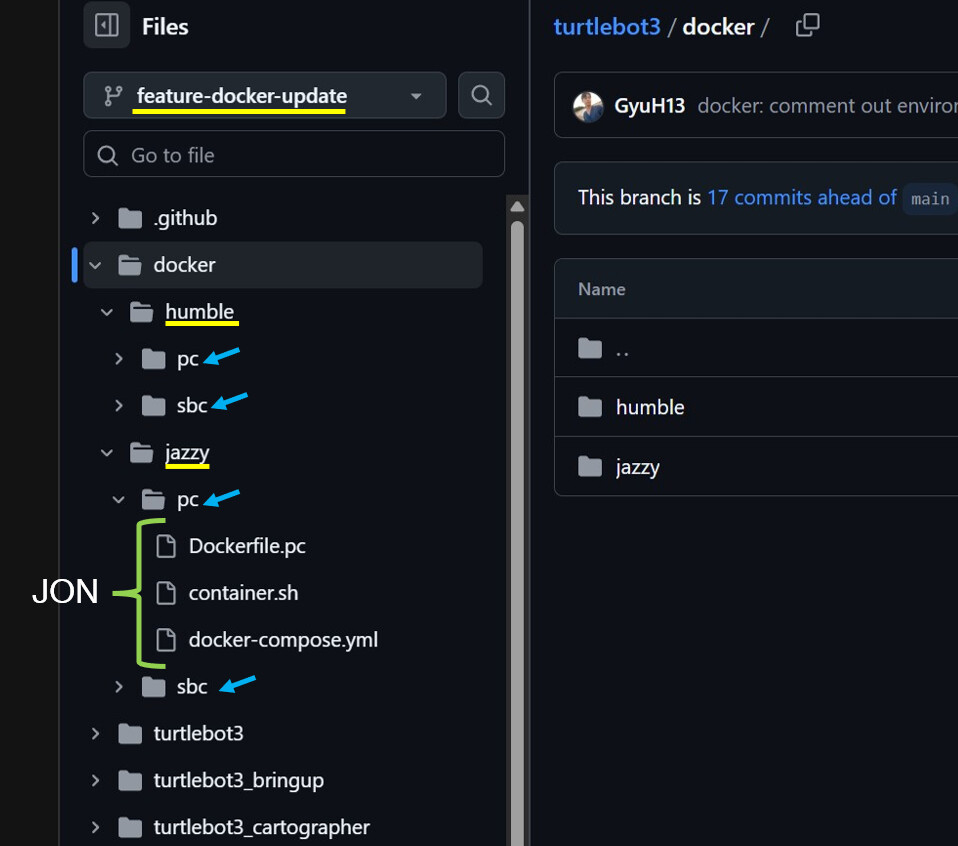The height and width of the screenshot is (846, 958).
Task: Click the jazzy folder icon in file list
Action: (x=590, y=467)
